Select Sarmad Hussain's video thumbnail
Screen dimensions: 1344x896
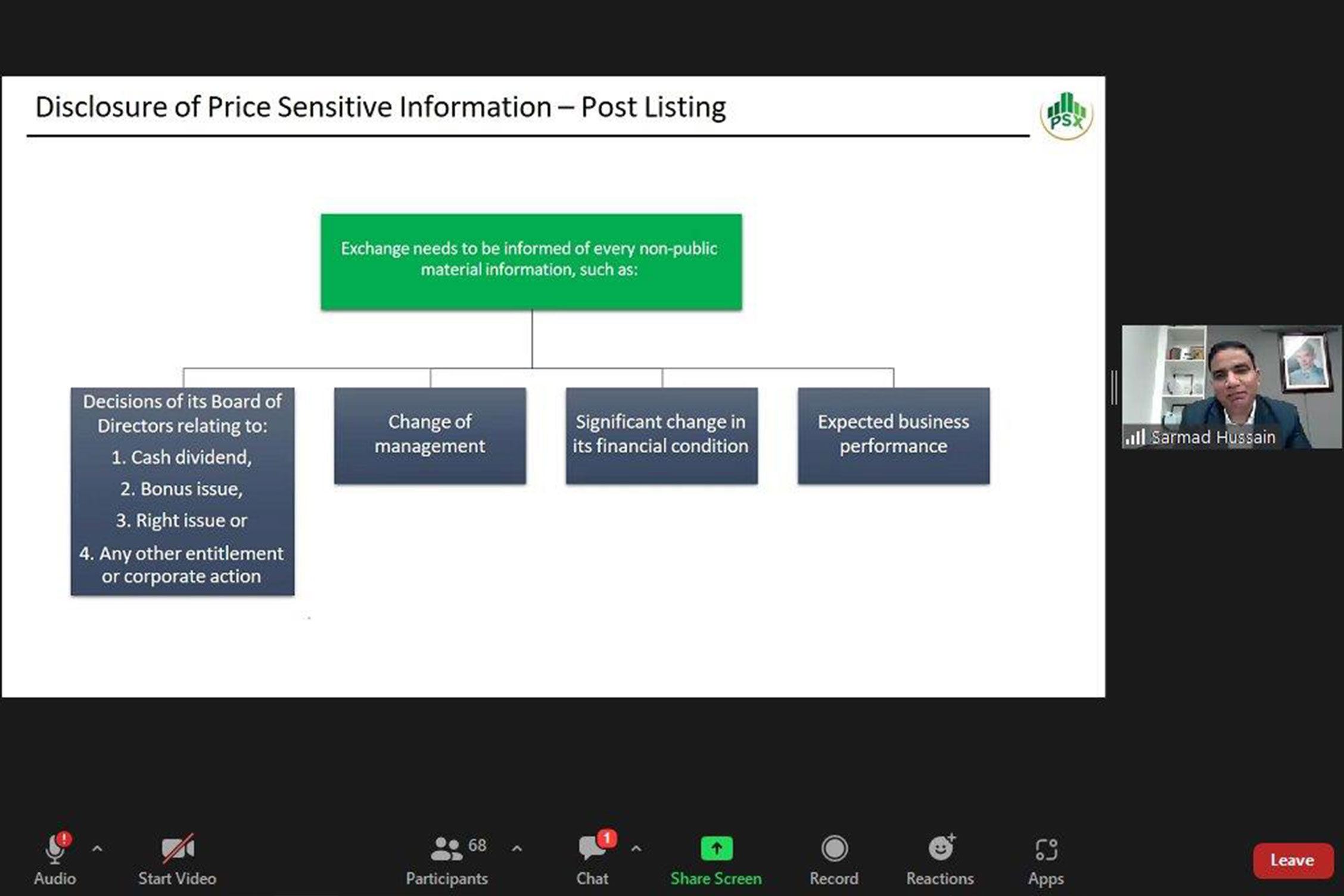pyautogui.click(x=1231, y=387)
